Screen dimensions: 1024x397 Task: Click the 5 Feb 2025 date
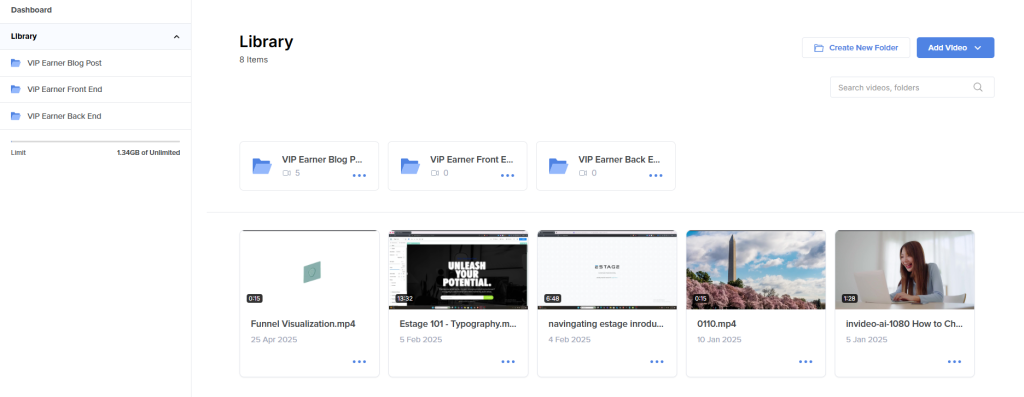coord(421,340)
